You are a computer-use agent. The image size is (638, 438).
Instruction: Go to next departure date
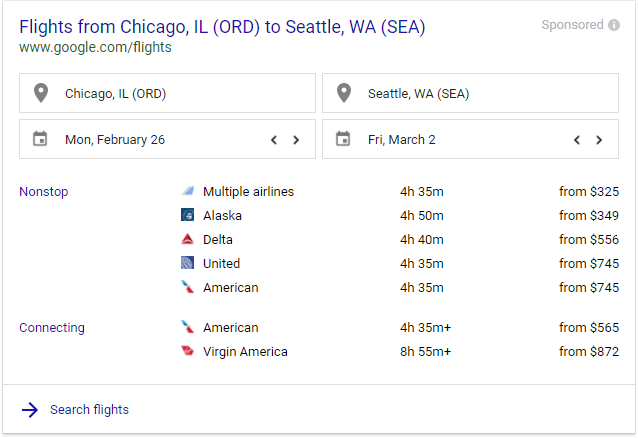tap(296, 140)
